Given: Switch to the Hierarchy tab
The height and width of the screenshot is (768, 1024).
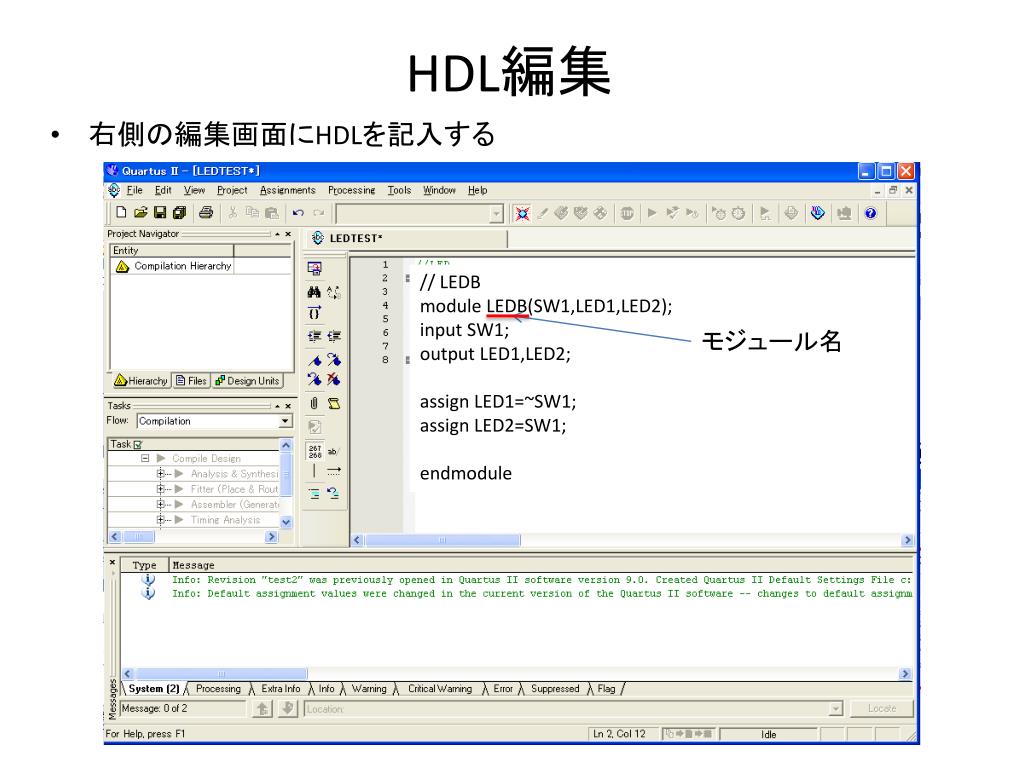Looking at the screenshot, I should click(x=141, y=381).
